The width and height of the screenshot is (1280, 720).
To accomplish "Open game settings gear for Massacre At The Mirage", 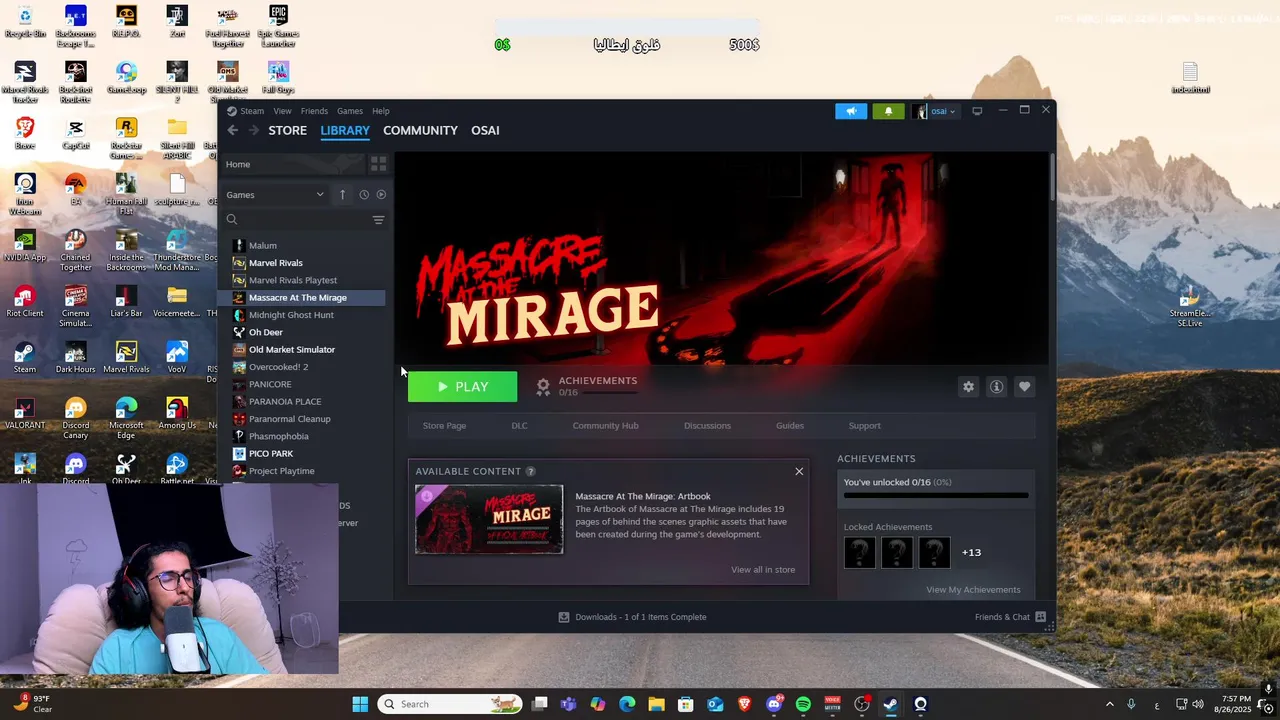I will click(968, 387).
